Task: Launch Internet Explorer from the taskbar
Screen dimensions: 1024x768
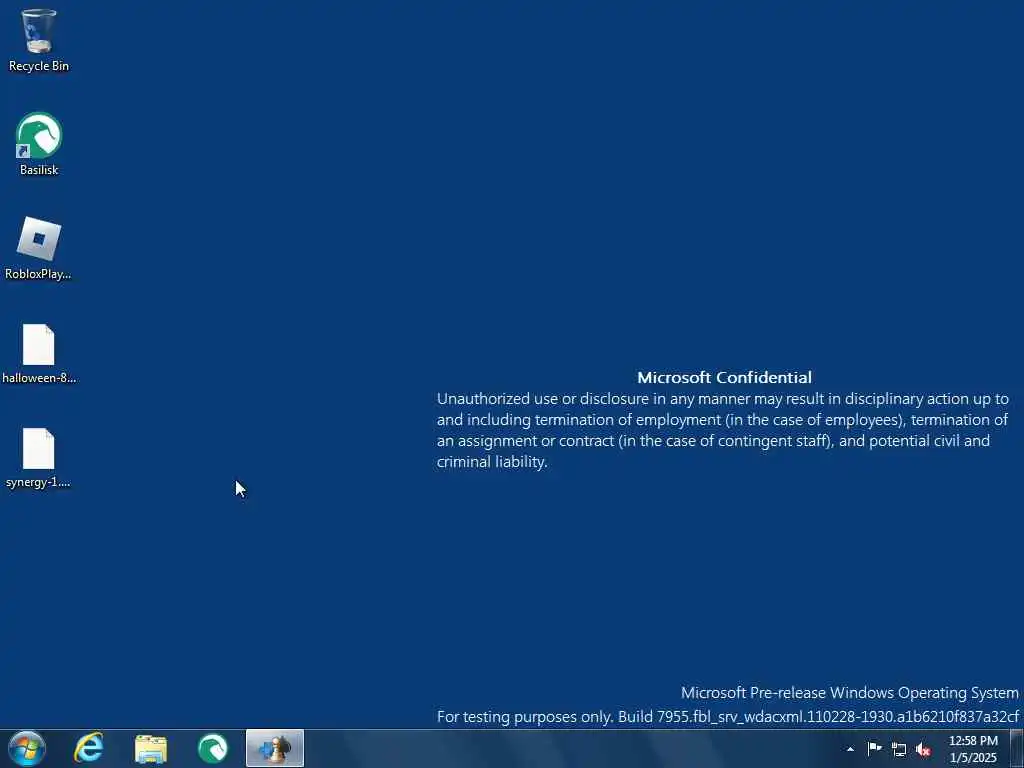Action: (x=89, y=748)
